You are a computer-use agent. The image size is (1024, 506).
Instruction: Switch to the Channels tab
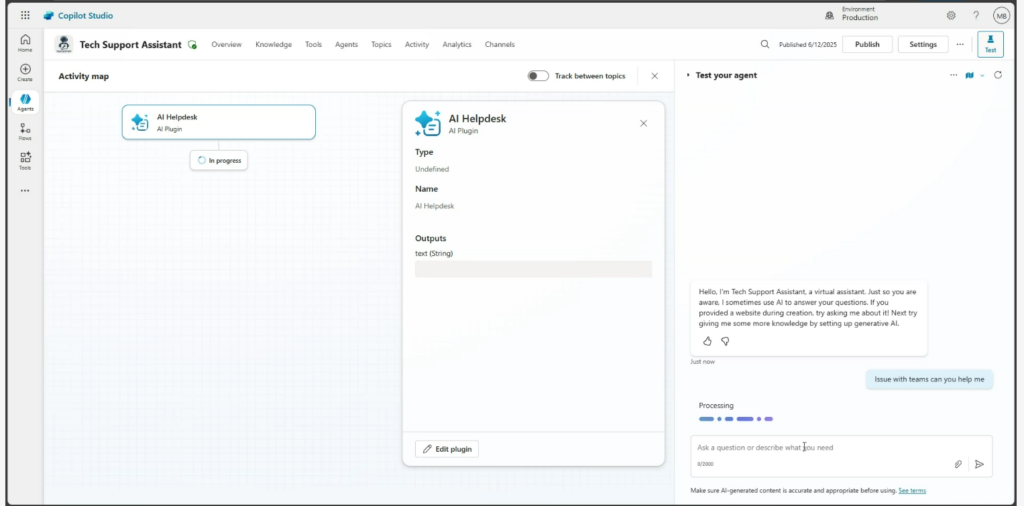(x=500, y=44)
